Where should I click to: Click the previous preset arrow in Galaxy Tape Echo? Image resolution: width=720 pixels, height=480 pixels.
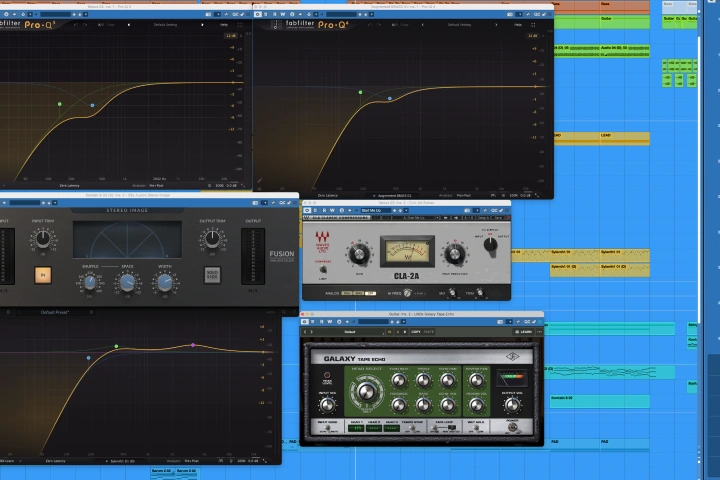point(305,332)
